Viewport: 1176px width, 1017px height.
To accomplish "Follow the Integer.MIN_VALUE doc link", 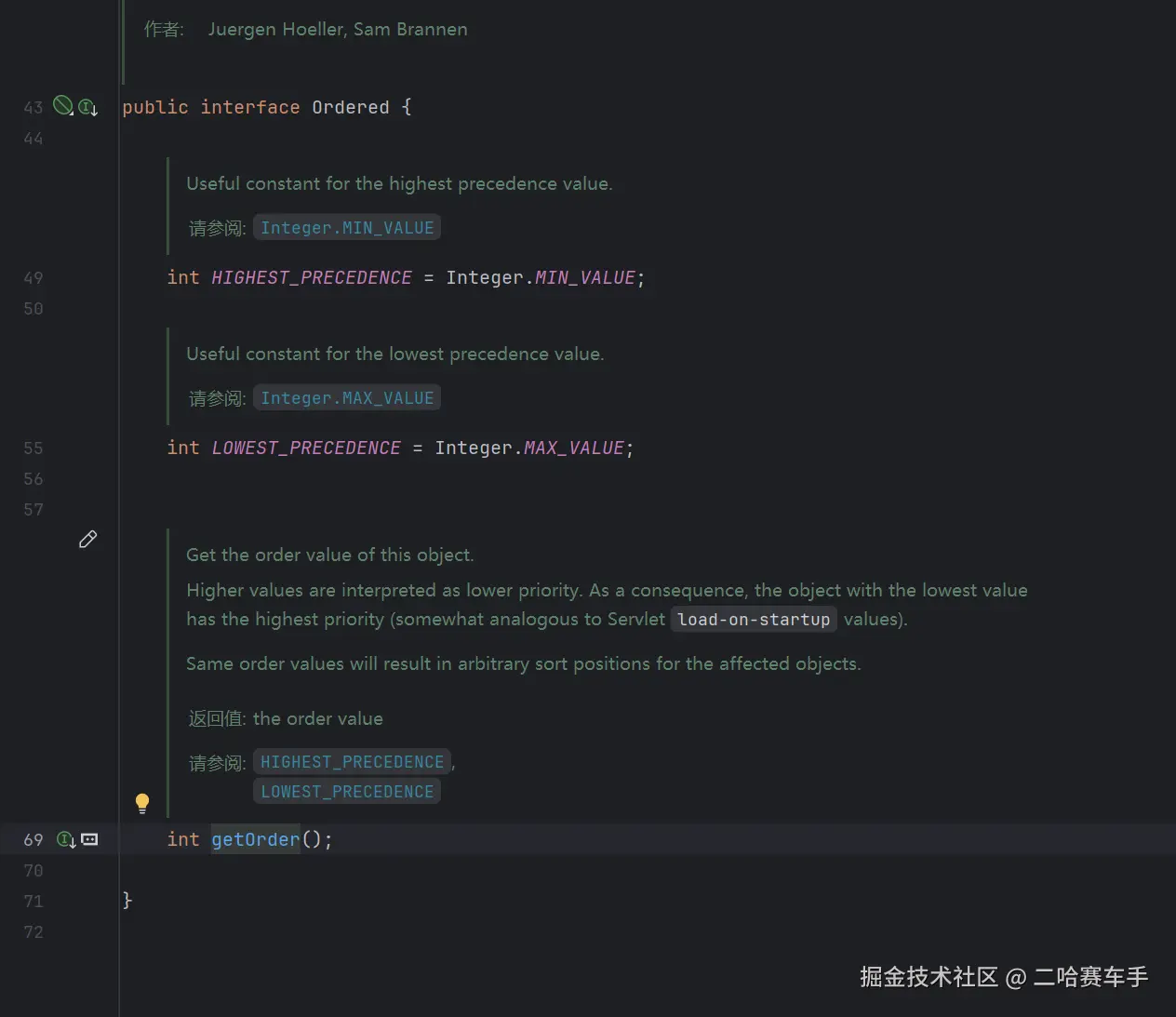I will (x=347, y=228).
